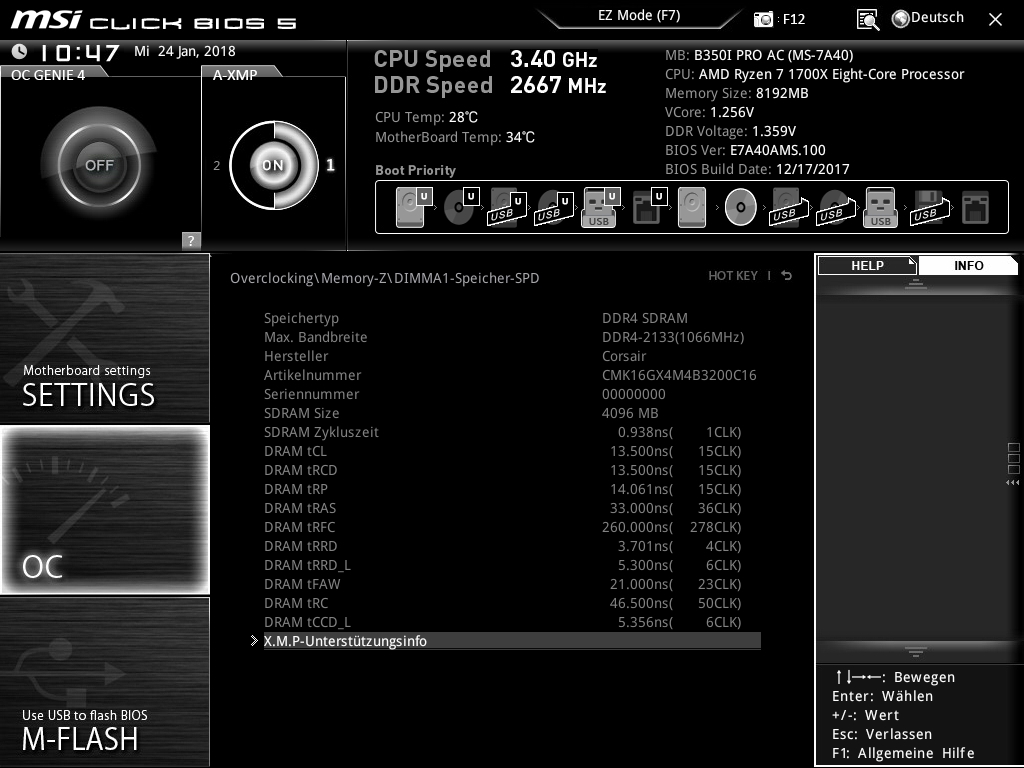Image resolution: width=1024 pixels, height=768 pixels.
Task: Select the 'Speichertyp' label
Action: (301, 318)
